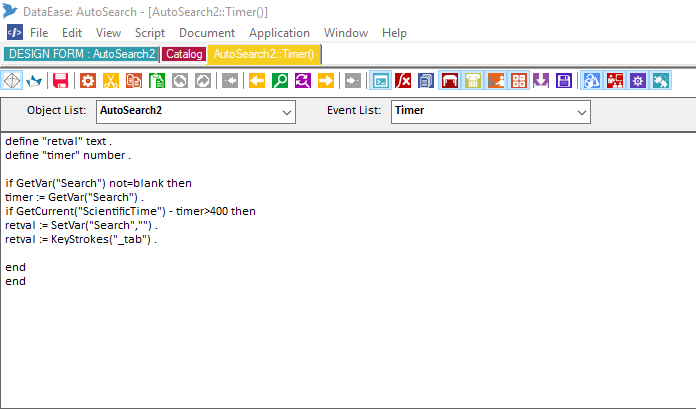
Task: Click the gray redo arrow icon
Action: (x=203, y=81)
